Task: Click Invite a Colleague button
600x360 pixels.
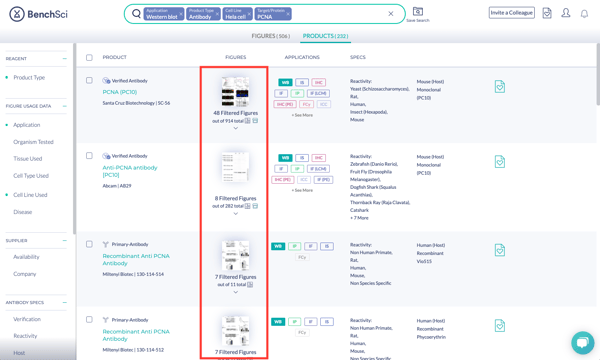Action: click(x=512, y=13)
